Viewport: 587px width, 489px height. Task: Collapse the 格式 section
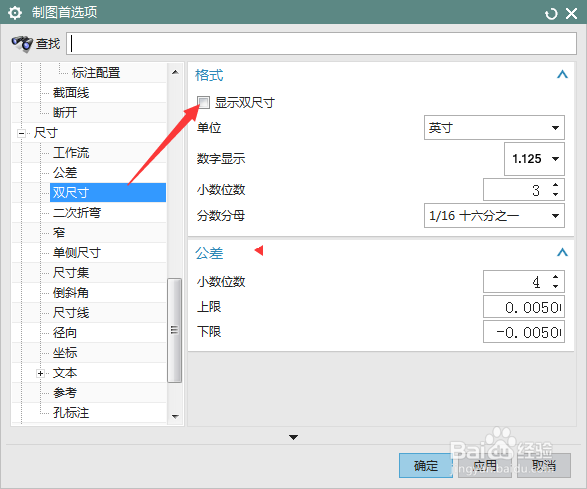(x=562, y=74)
